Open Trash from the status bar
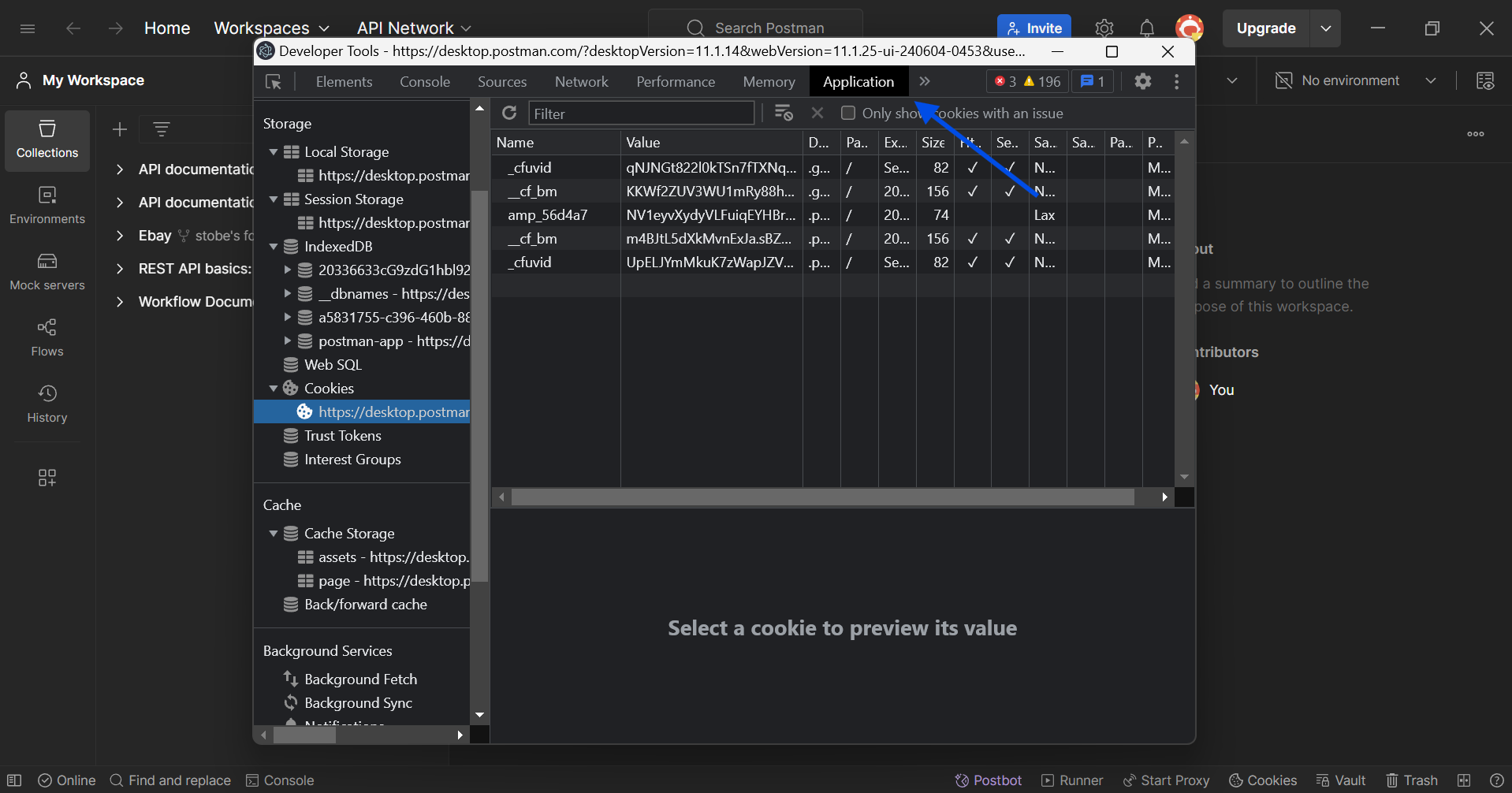The height and width of the screenshot is (793, 1512). [x=1412, y=780]
